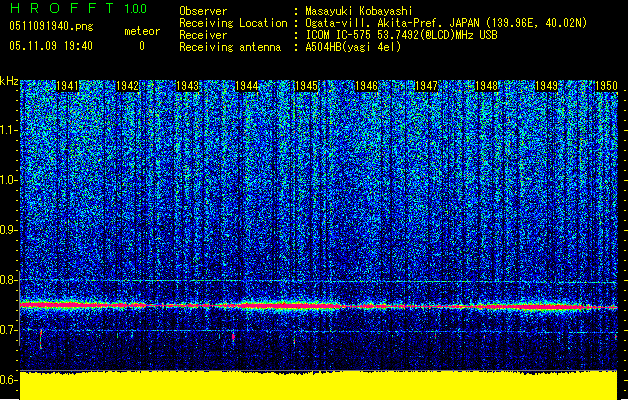Screen dimensions: 629x400
Task: Click the Ogata-vill. Akita-Pref. JAPAN location text
Action: (446, 23)
